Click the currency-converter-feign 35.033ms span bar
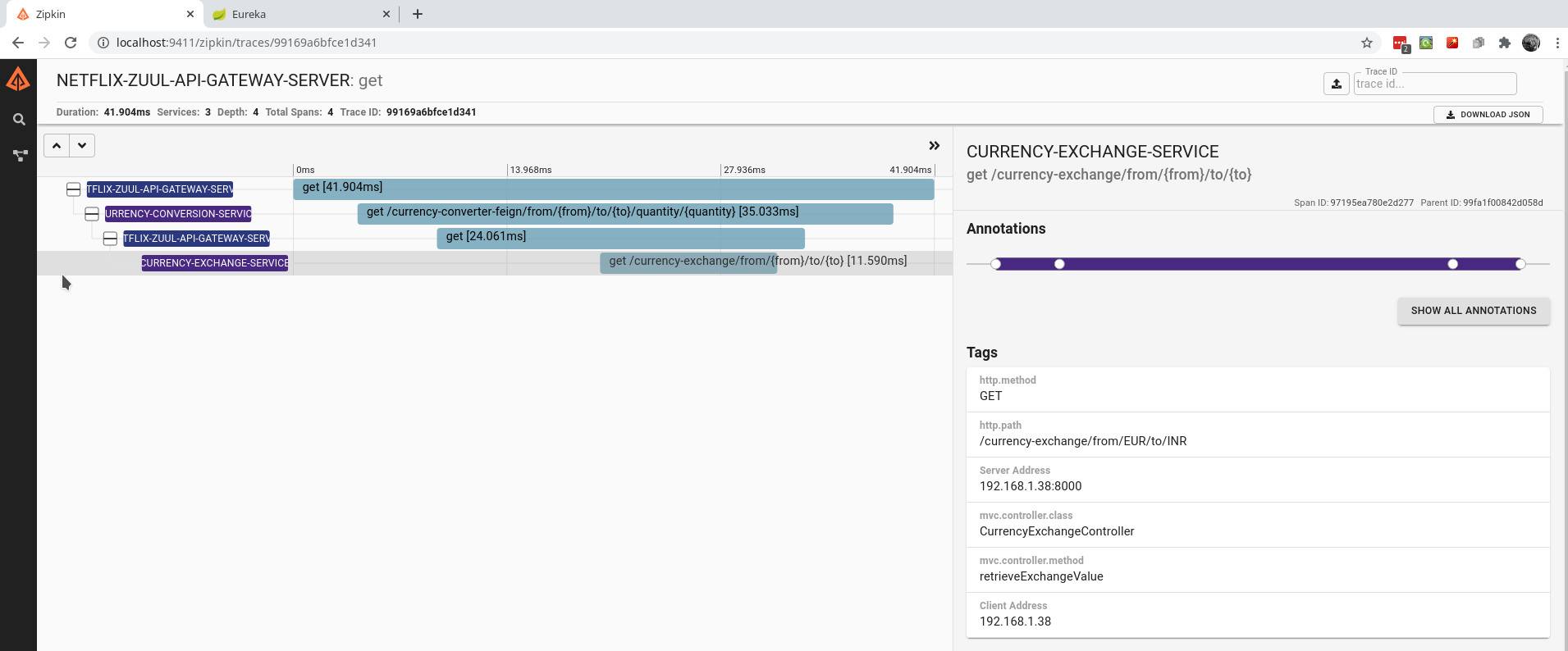The image size is (1568, 651). coord(625,214)
